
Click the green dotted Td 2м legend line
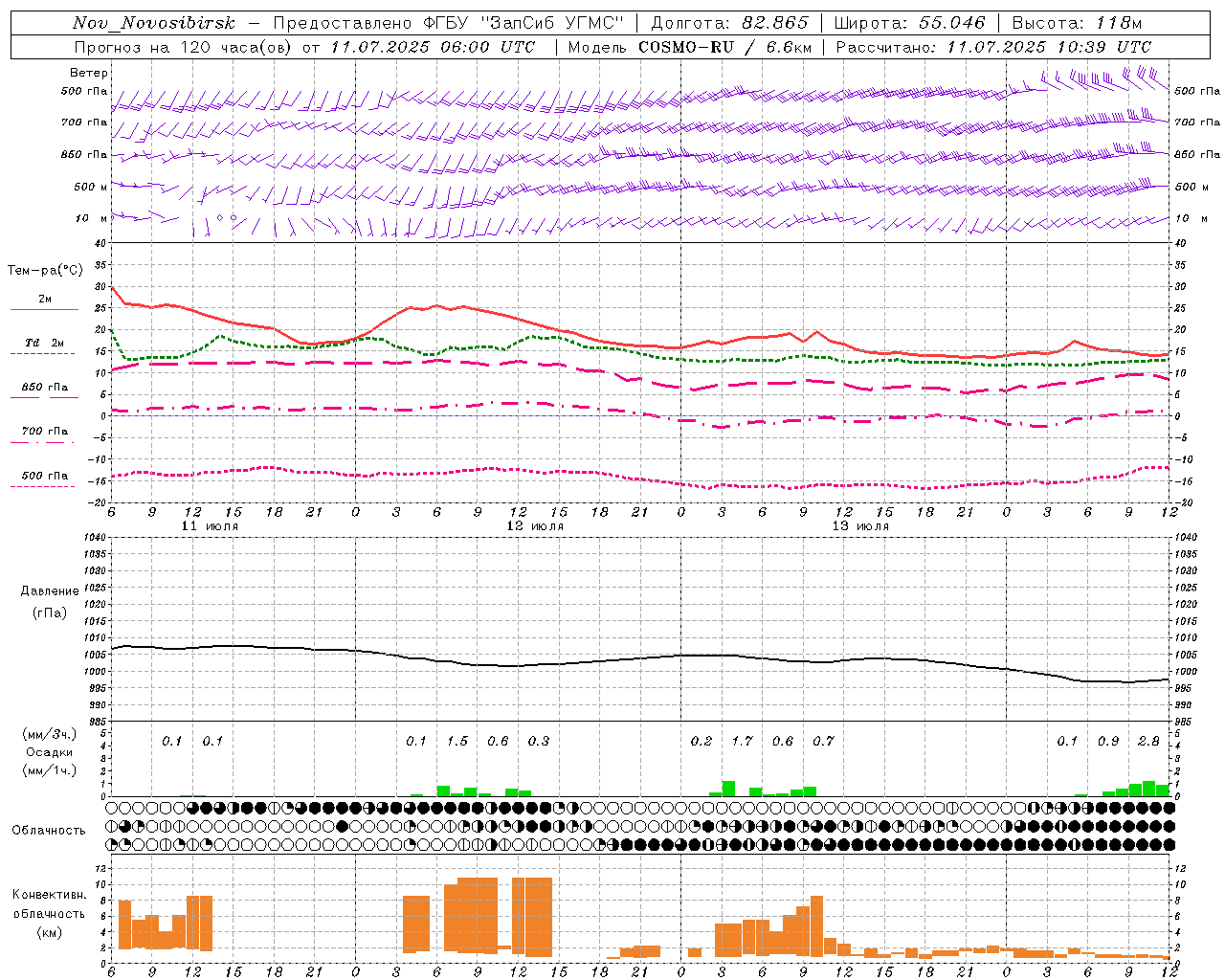coord(42,354)
